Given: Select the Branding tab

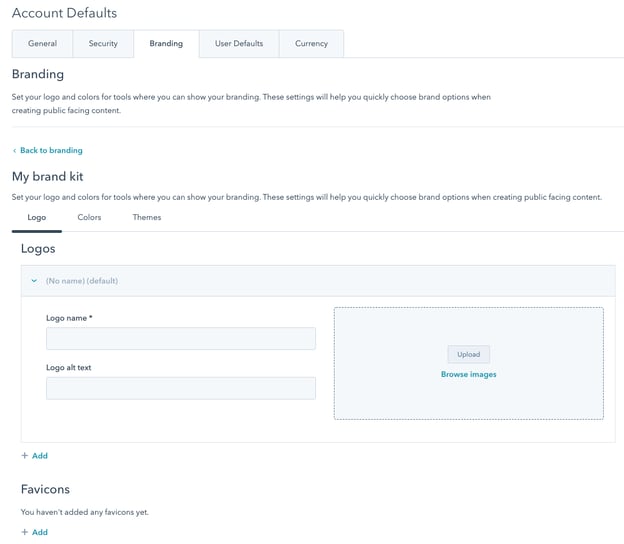Looking at the screenshot, I should coord(166,44).
